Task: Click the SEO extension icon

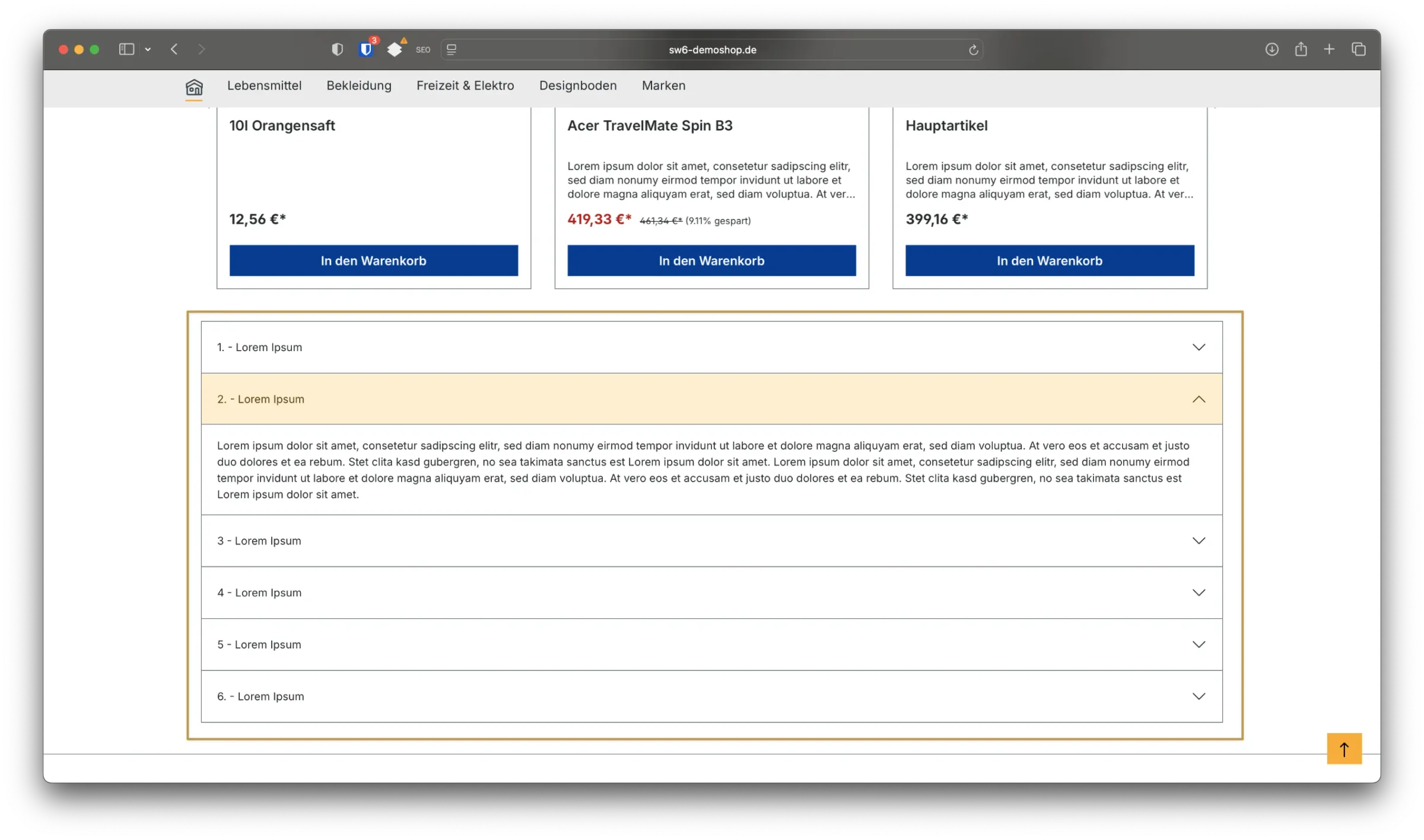Action: click(x=422, y=49)
